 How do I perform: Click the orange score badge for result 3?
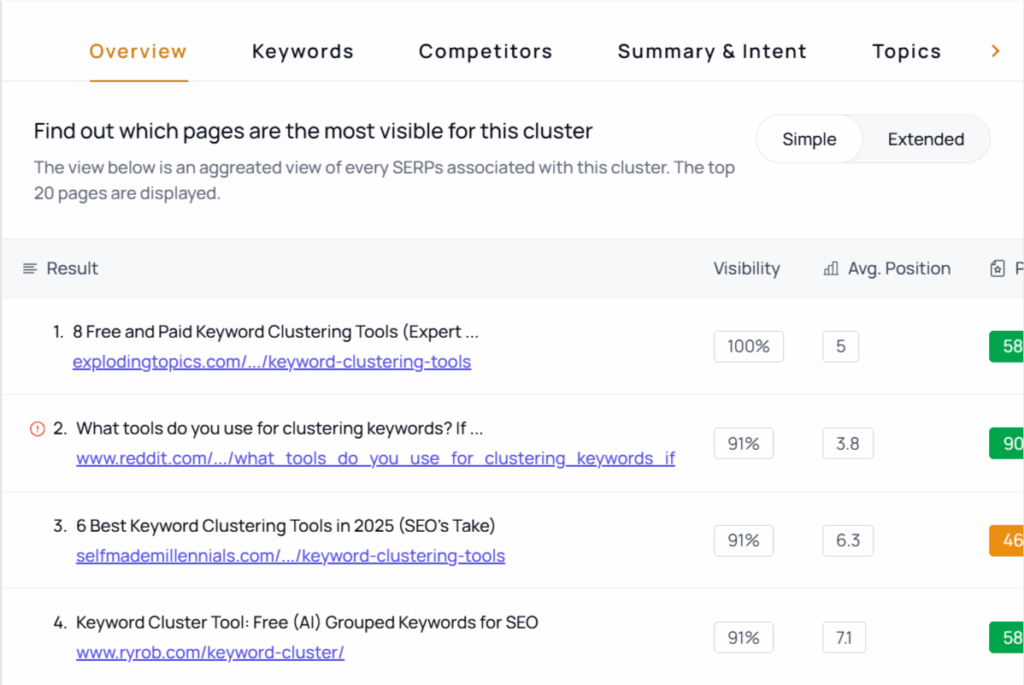click(1006, 541)
